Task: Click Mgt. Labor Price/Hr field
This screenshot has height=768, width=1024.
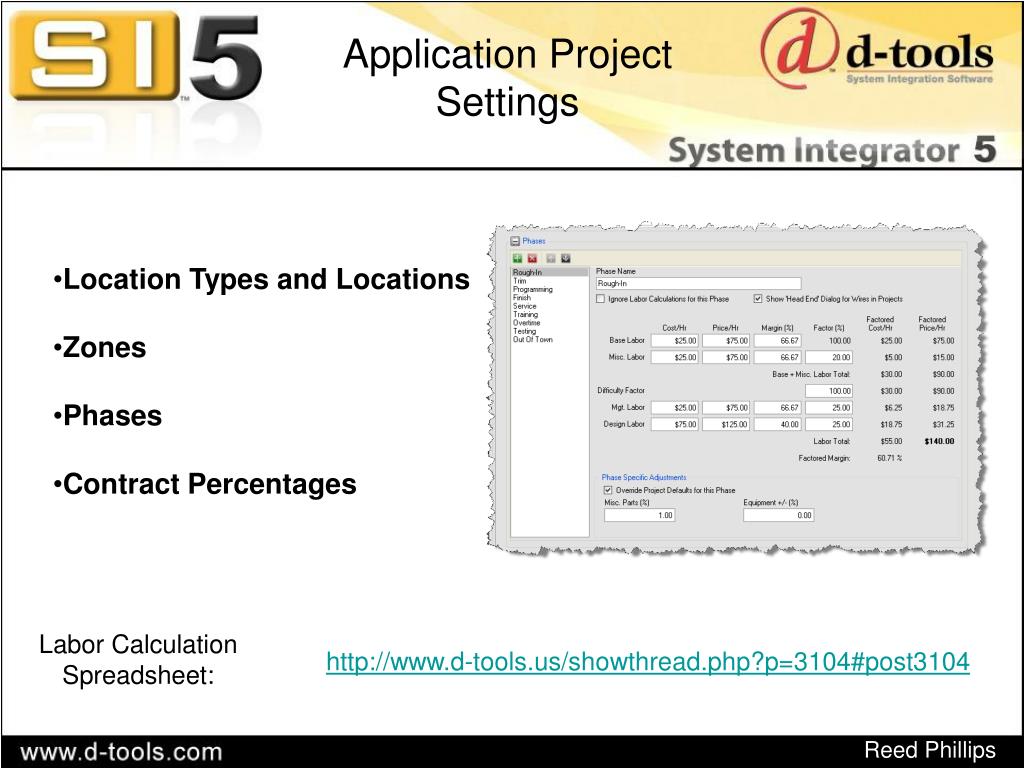Action: (726, 408)
